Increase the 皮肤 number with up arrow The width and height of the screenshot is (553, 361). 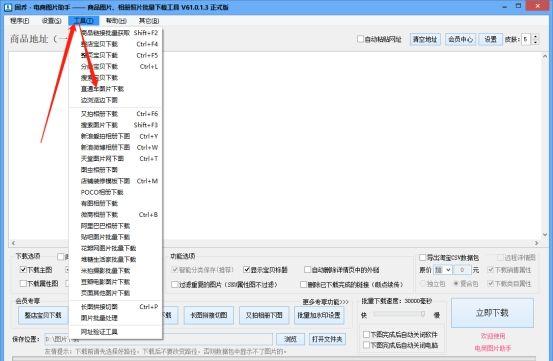pos(536,36)
